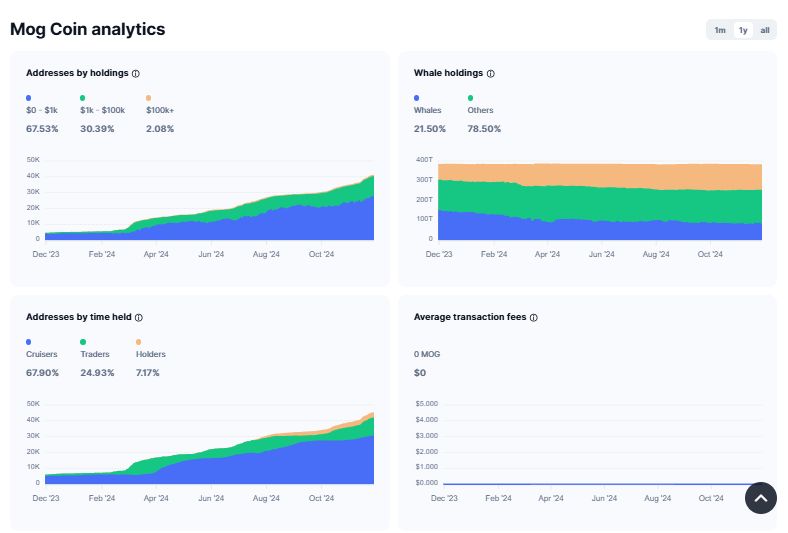Toggle the Cruisers legend series
The image size is (788, 533).
41,354
